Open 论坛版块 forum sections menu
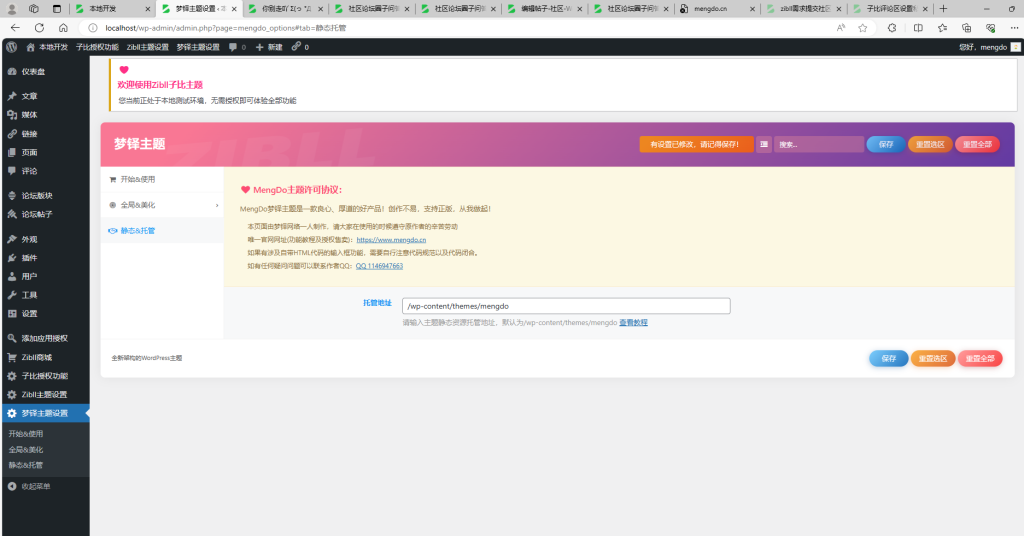 click(36, 196)
